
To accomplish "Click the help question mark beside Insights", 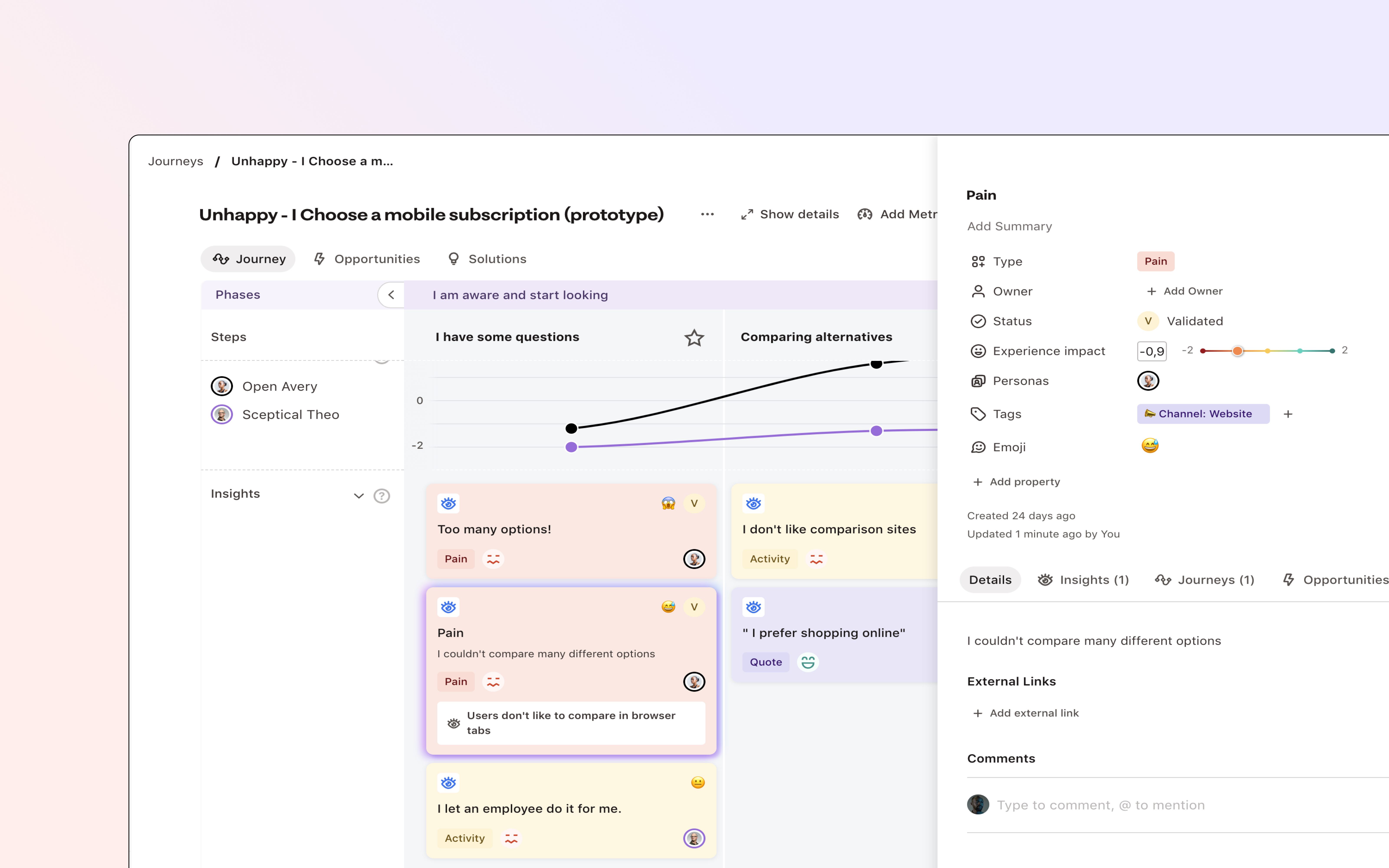I will click(x=382, y=495).
